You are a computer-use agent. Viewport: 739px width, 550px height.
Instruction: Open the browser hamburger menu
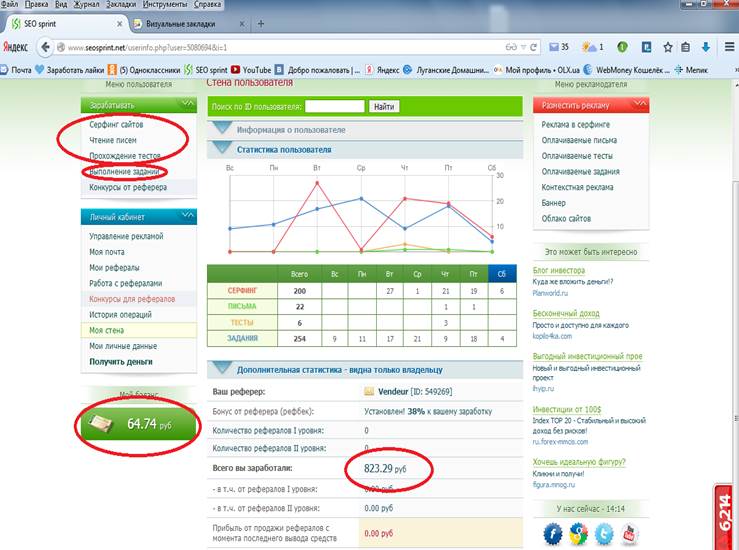point(729,47)
